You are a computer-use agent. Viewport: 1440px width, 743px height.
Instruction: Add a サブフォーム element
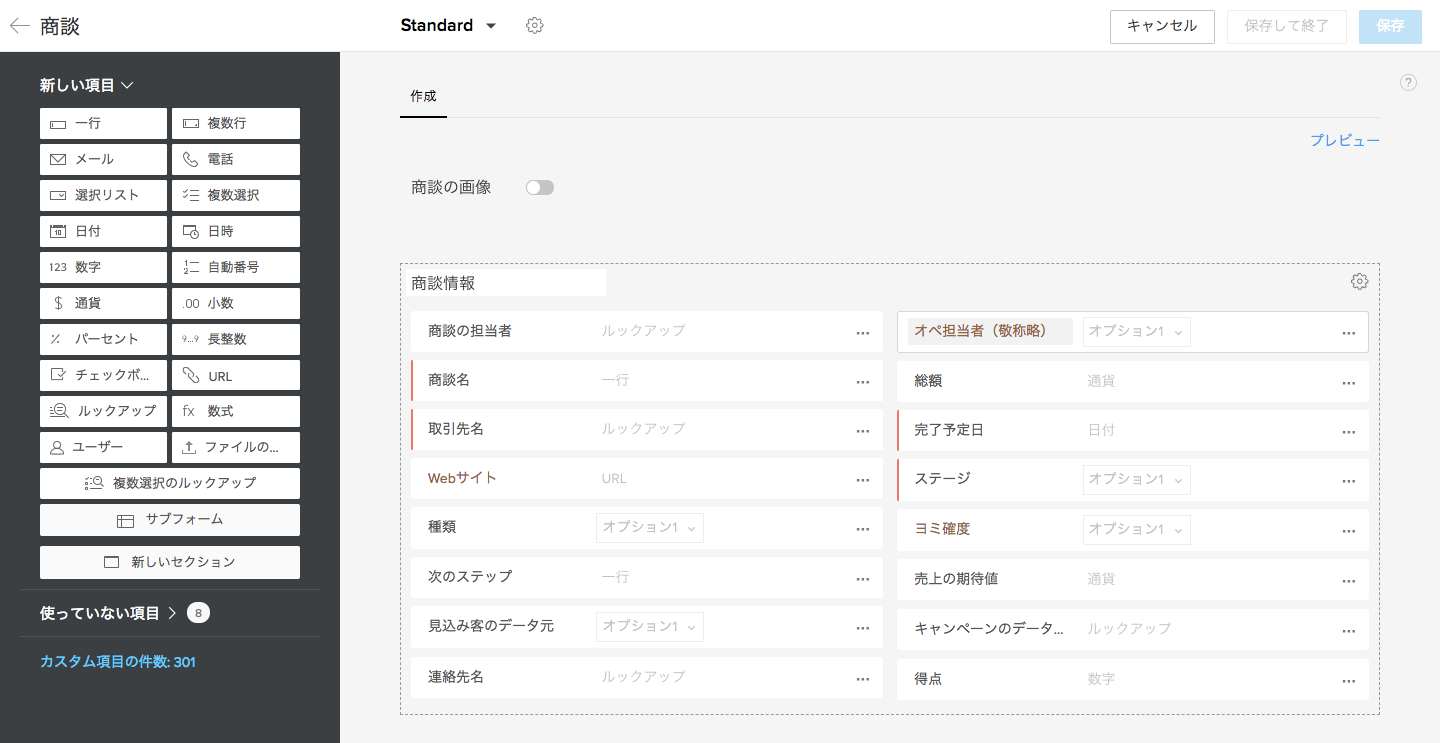tap(170, 520)
